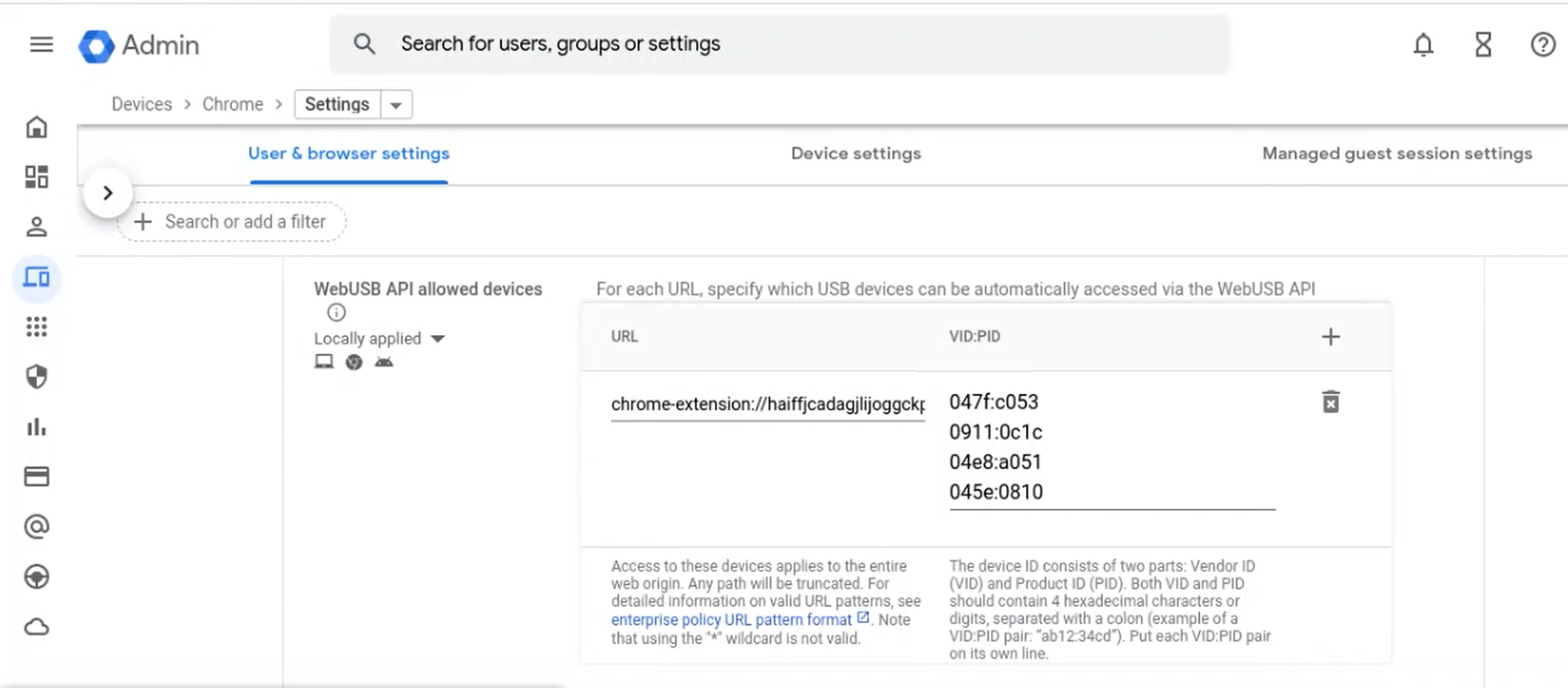
Task: Open the Users directory sidebar icon
Action: tap(36, 227)
